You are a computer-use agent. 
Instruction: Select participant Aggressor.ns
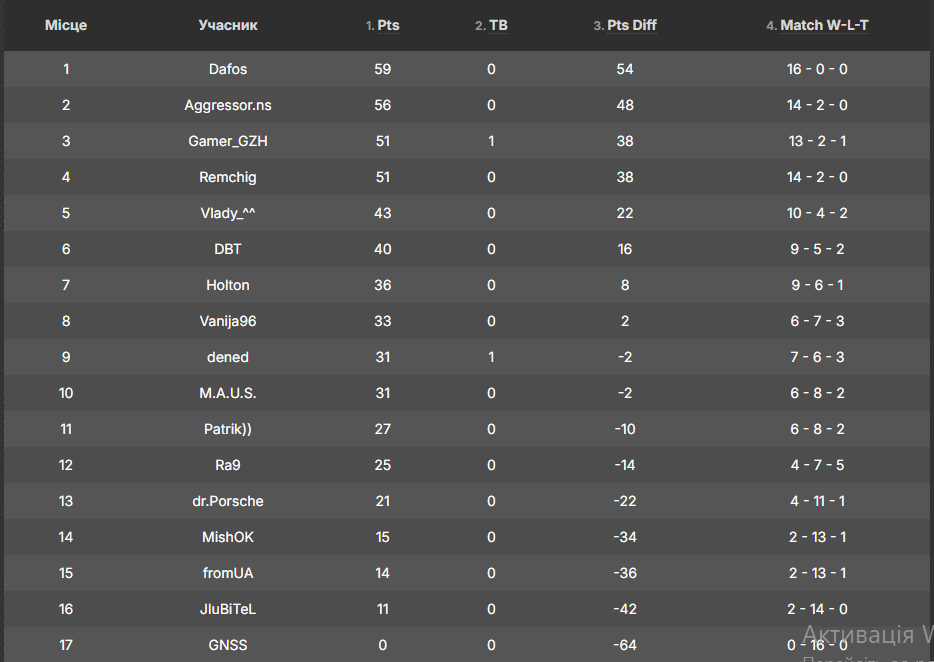pos(228,105)
